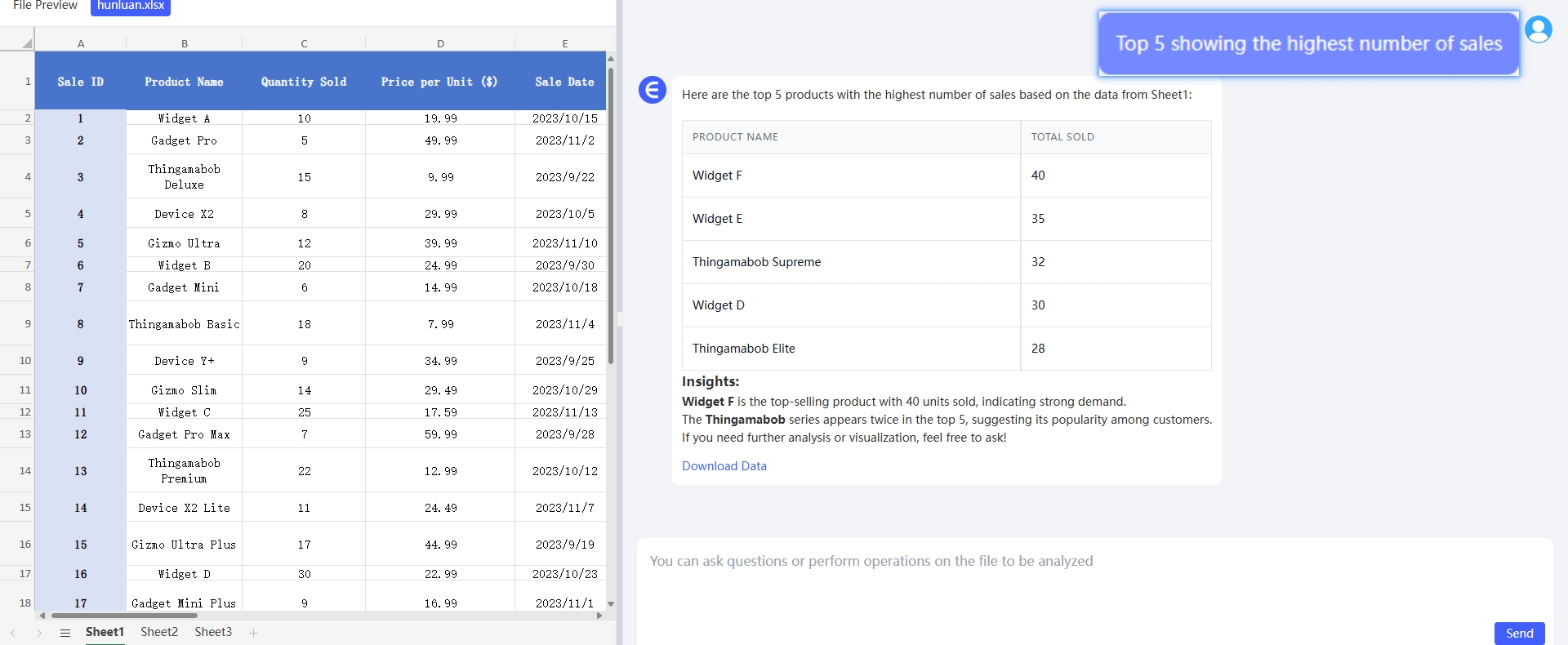Switch to Sheet3 tab
The width and height of the screenshot is (1568, 645).
pos(213,632)
